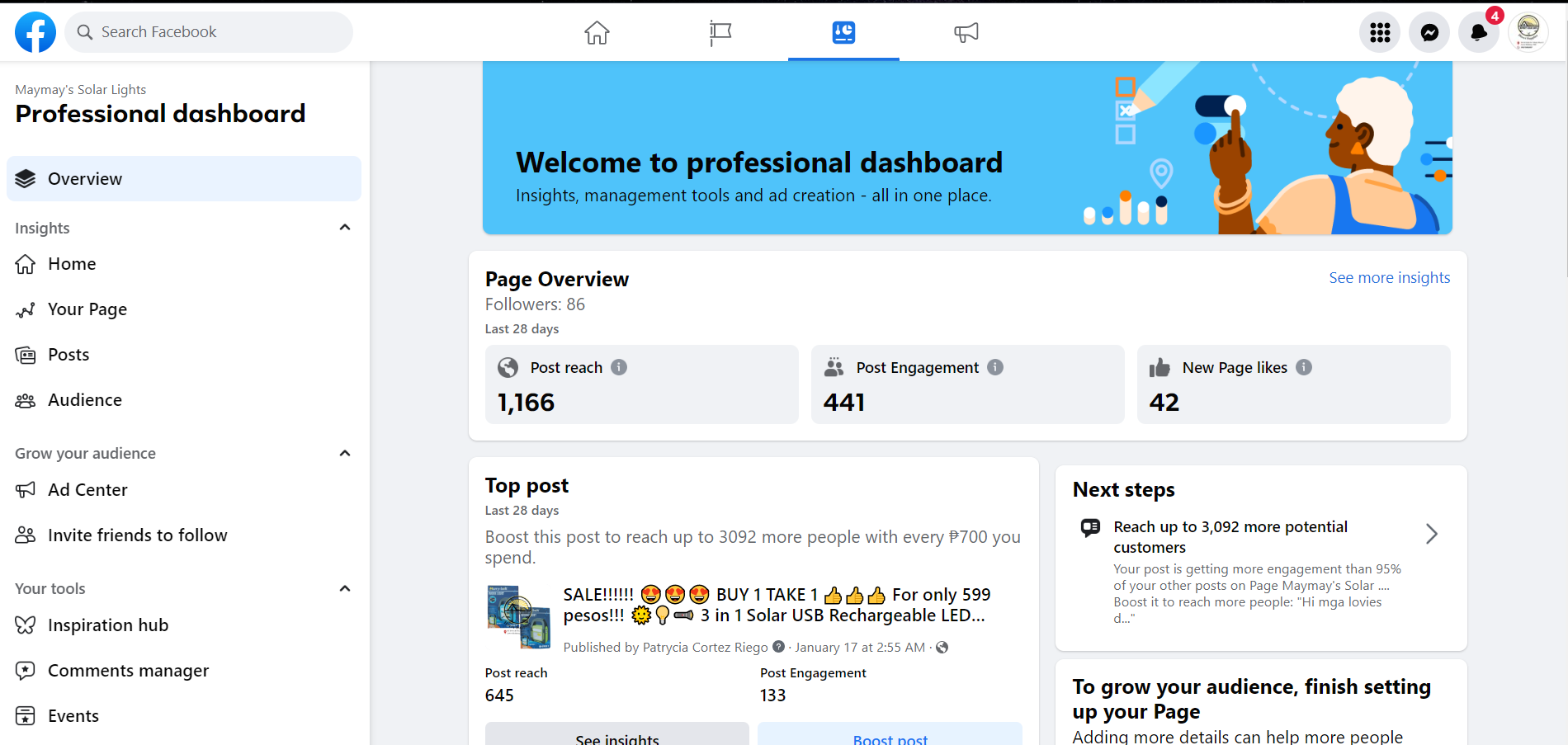Screen dimensions: 1568x745
Task: Open the nine-dot apps menu
Action: coord(1380,32)
